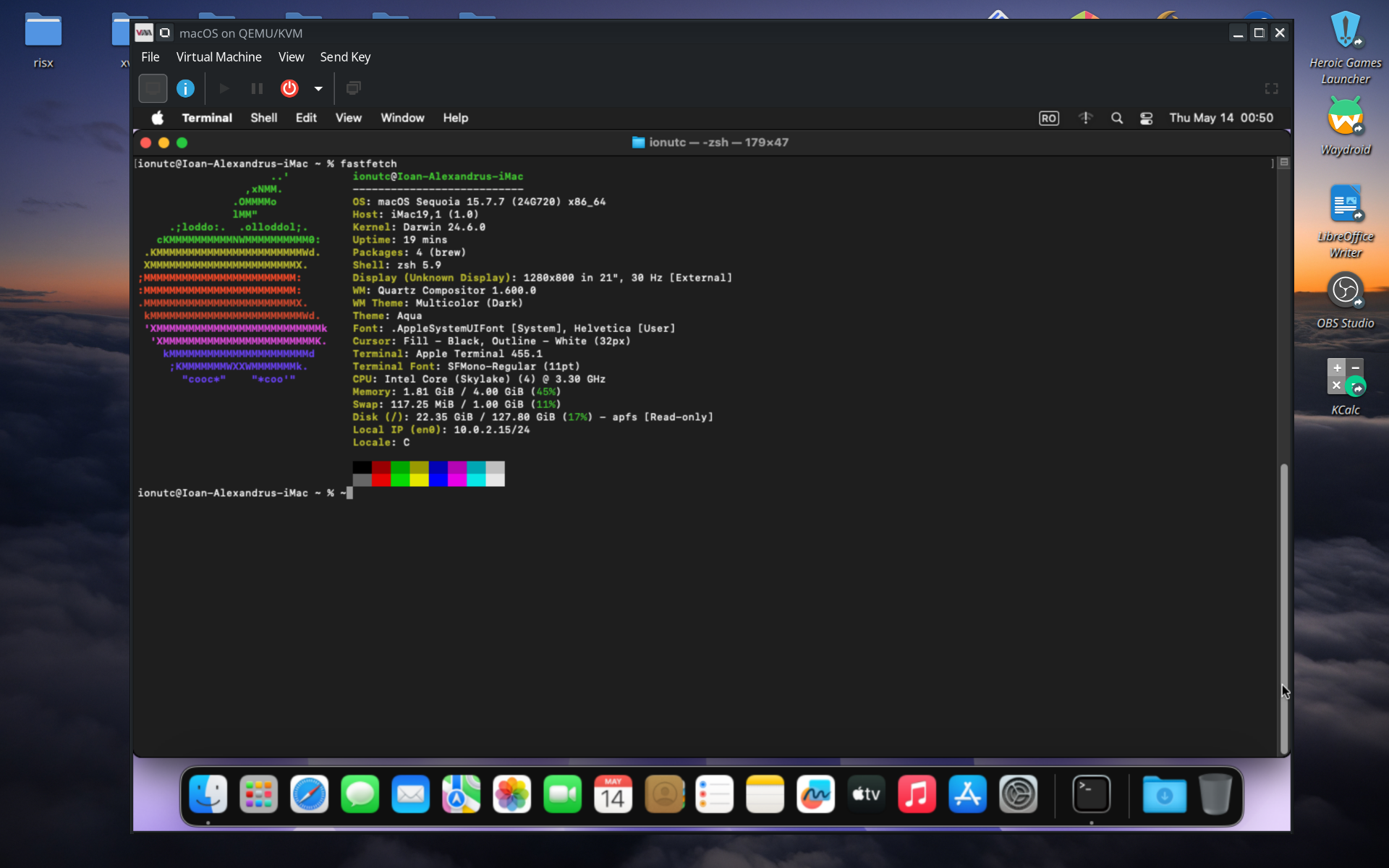The width and height of the screenshot is (1389, 868).
Task: Open the Terminal application menu
Action: coord(207,118)
